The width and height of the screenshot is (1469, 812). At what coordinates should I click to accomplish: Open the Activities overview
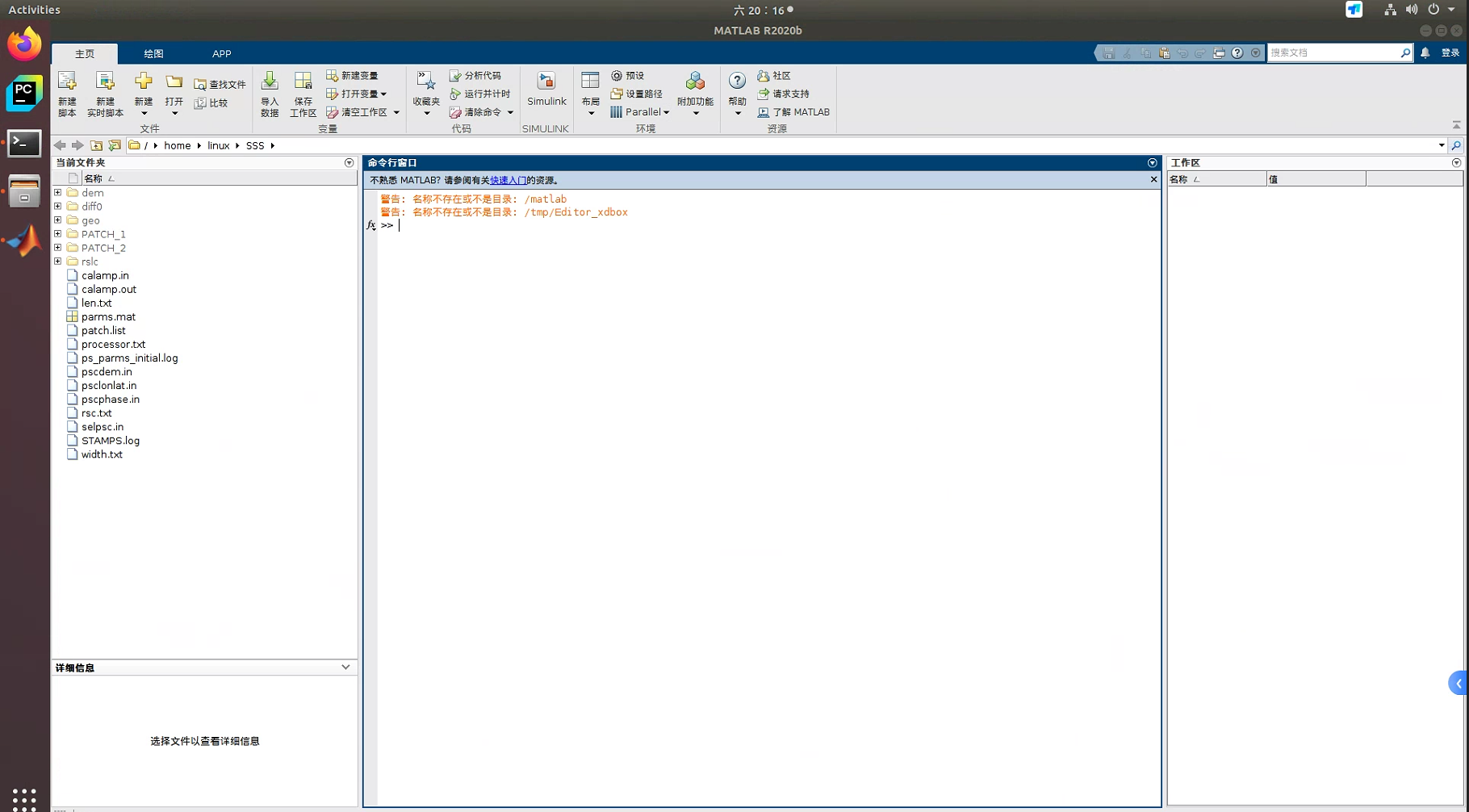point(34,10)
